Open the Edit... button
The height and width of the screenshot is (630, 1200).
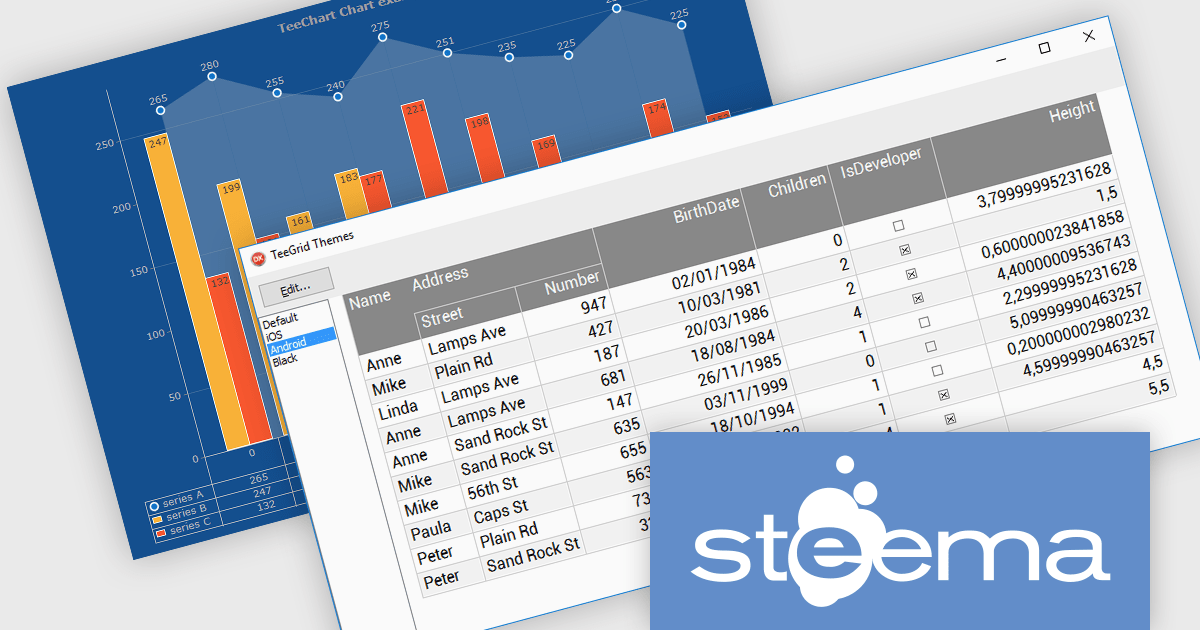pos(296,288)
